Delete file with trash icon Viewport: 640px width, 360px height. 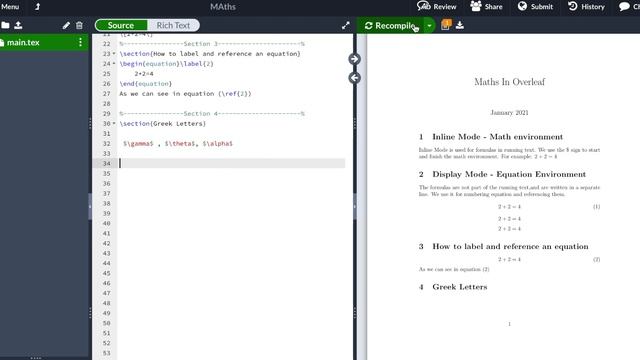point(79,25)
